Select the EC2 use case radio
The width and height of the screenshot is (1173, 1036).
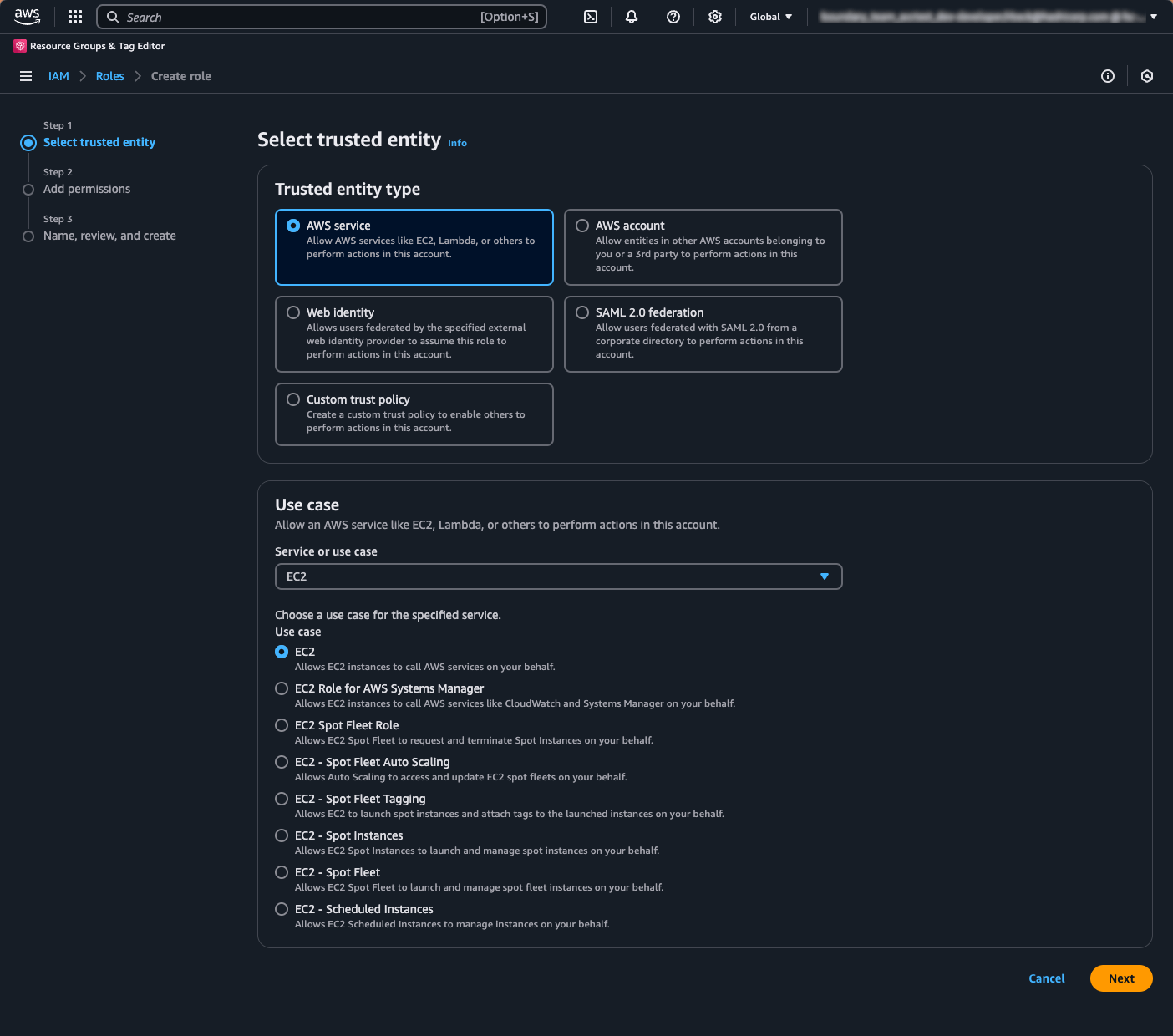point(282,652)
